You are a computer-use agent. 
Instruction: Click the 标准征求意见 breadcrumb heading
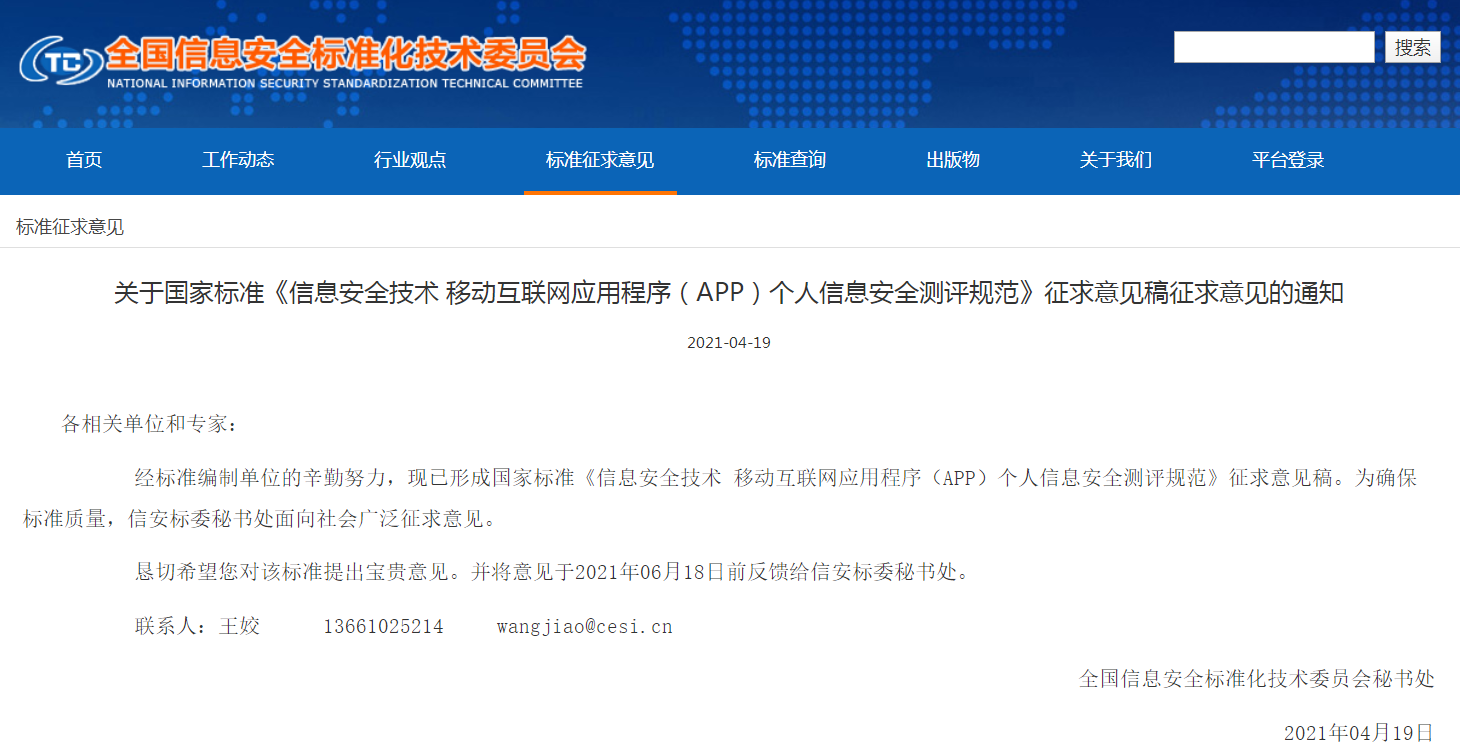tap(70, 227)
